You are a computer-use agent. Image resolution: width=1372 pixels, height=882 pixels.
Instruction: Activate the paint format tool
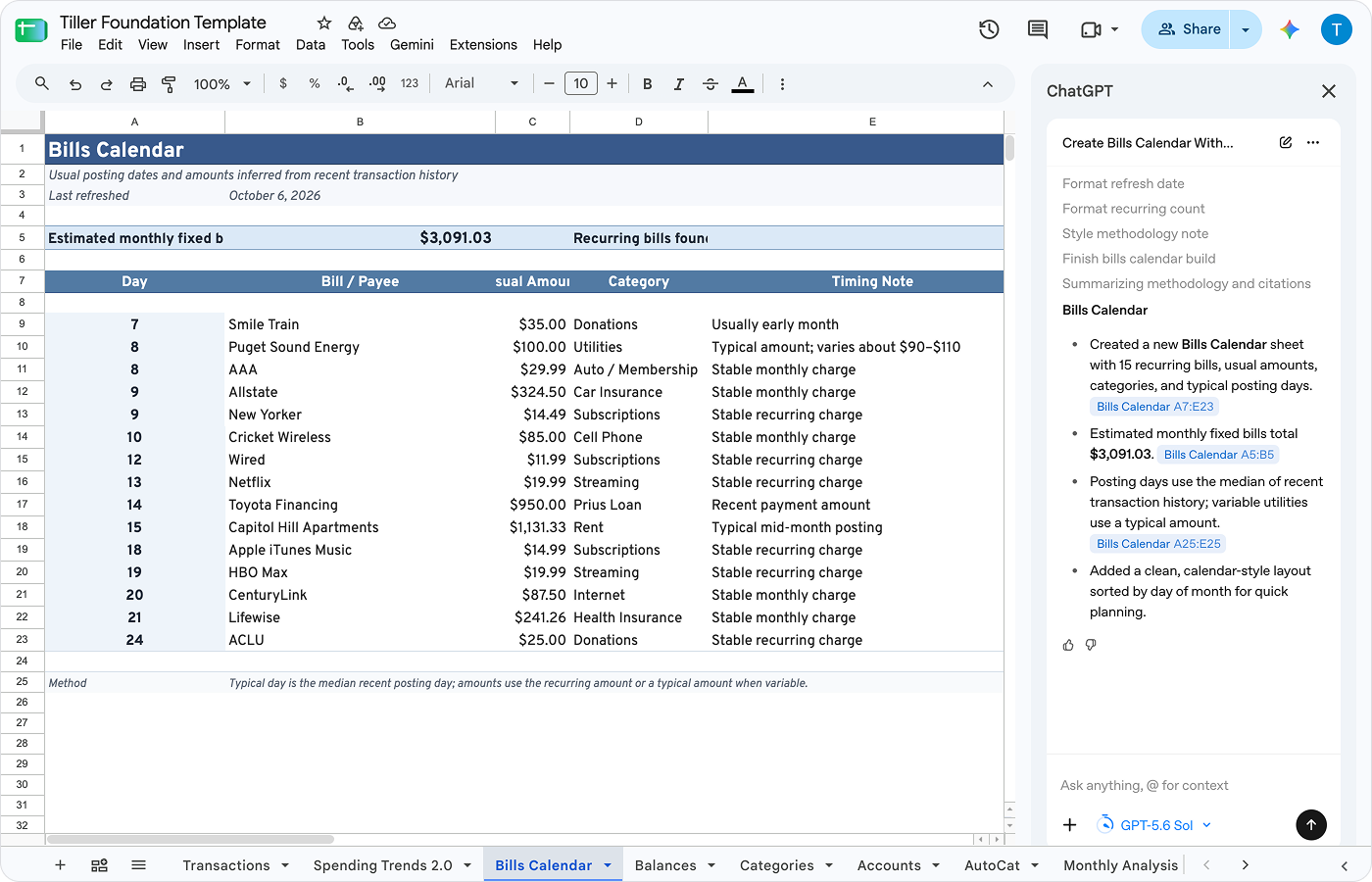pos(169,84)
